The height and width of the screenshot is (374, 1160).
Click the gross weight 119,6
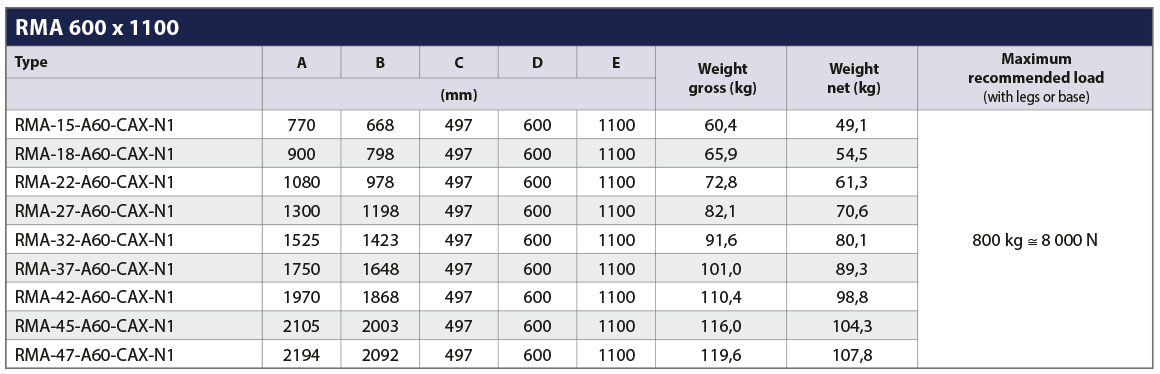[721, 355]
